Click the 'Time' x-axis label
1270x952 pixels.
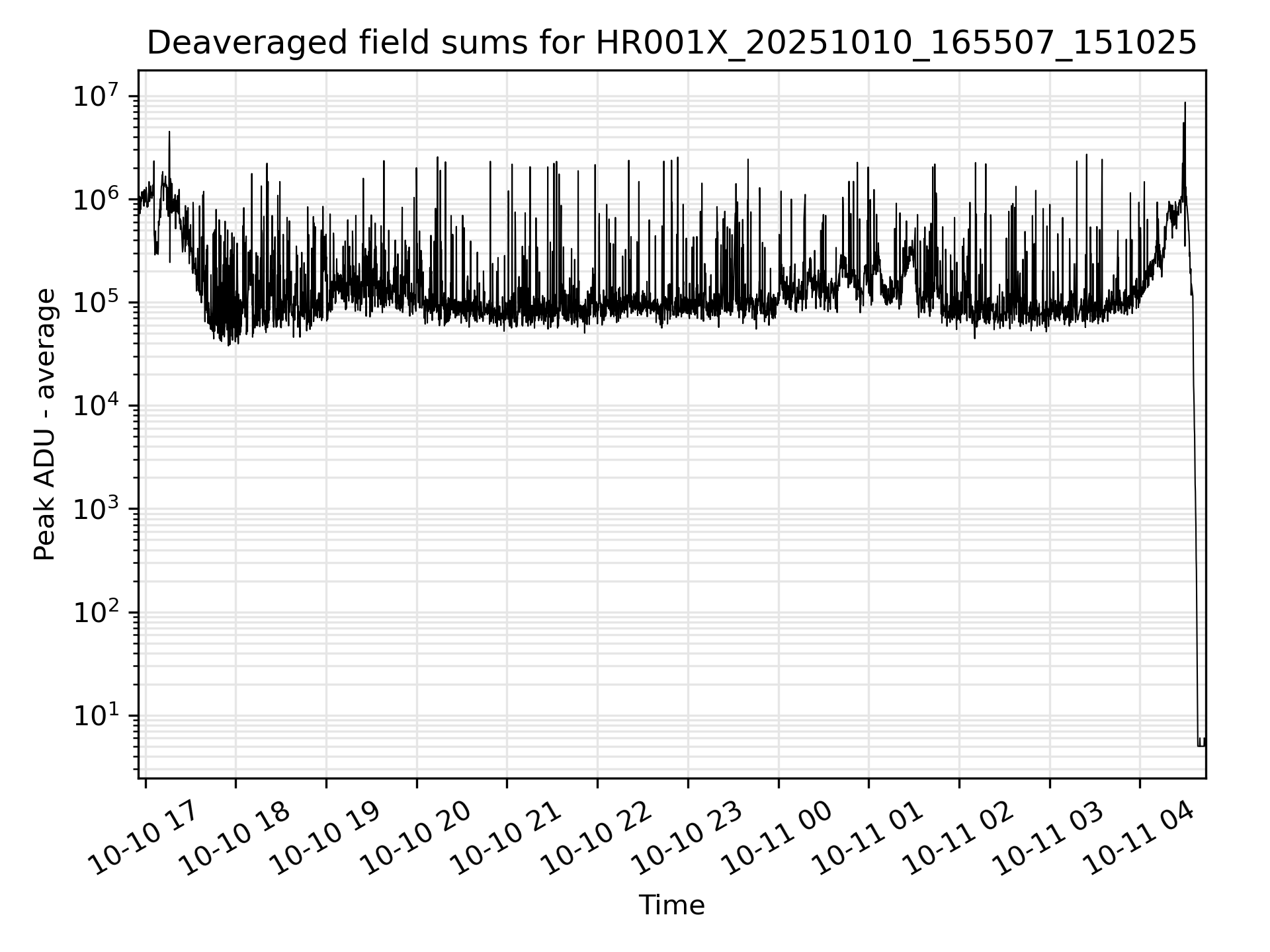click(x=671, y=905)
